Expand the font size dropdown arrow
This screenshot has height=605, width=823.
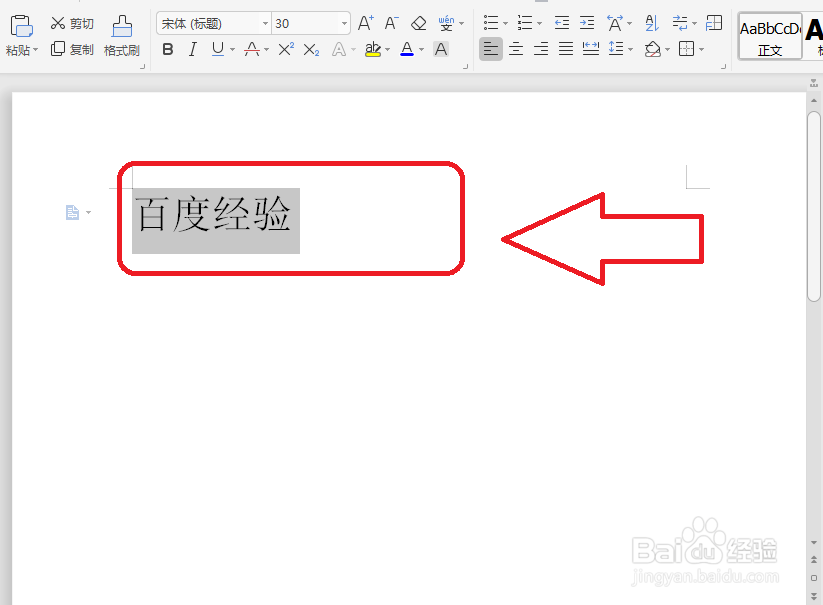(344, 24)
